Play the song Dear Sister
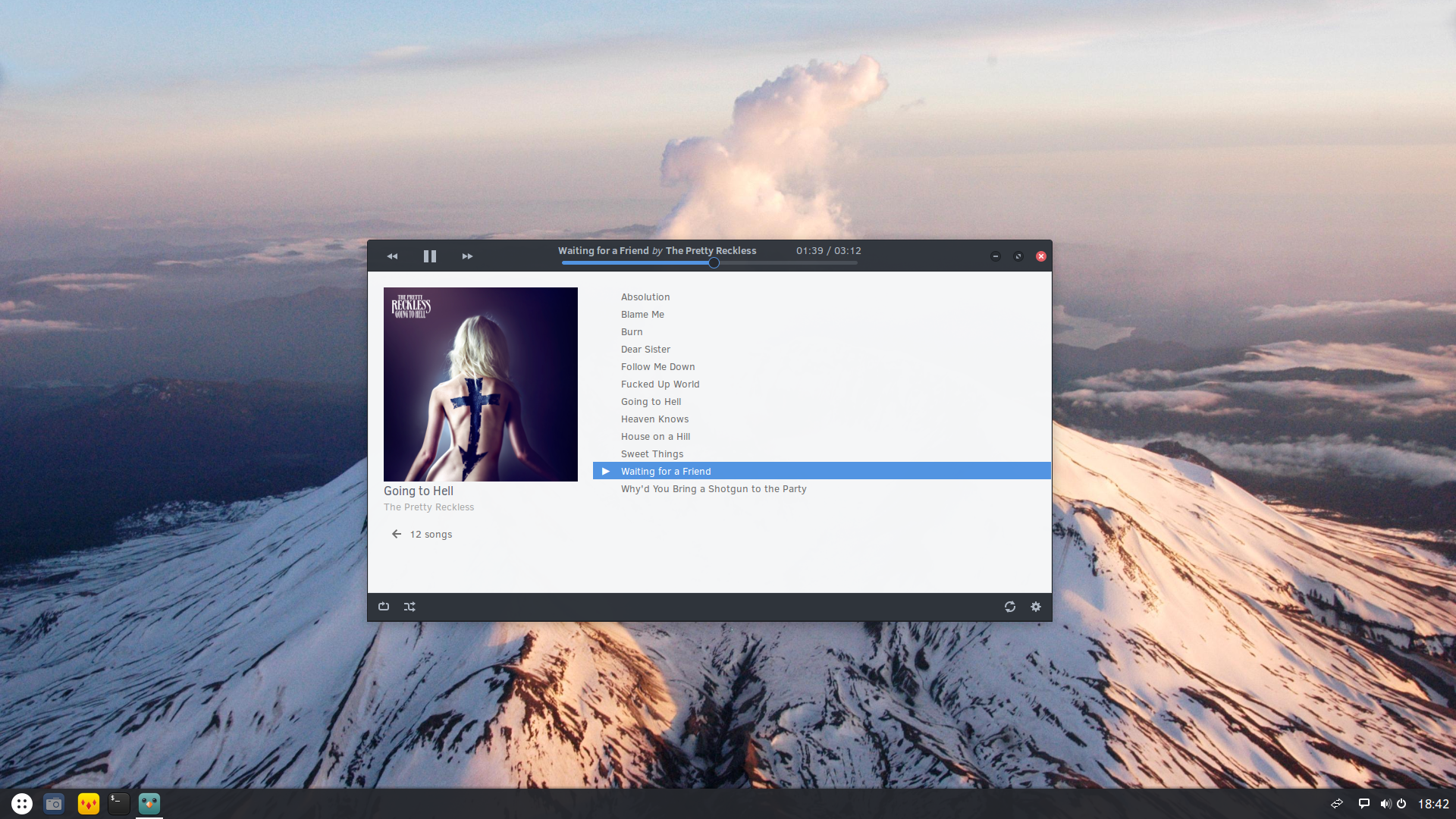This screenshot has height=819, width=1456. point(645,350)
